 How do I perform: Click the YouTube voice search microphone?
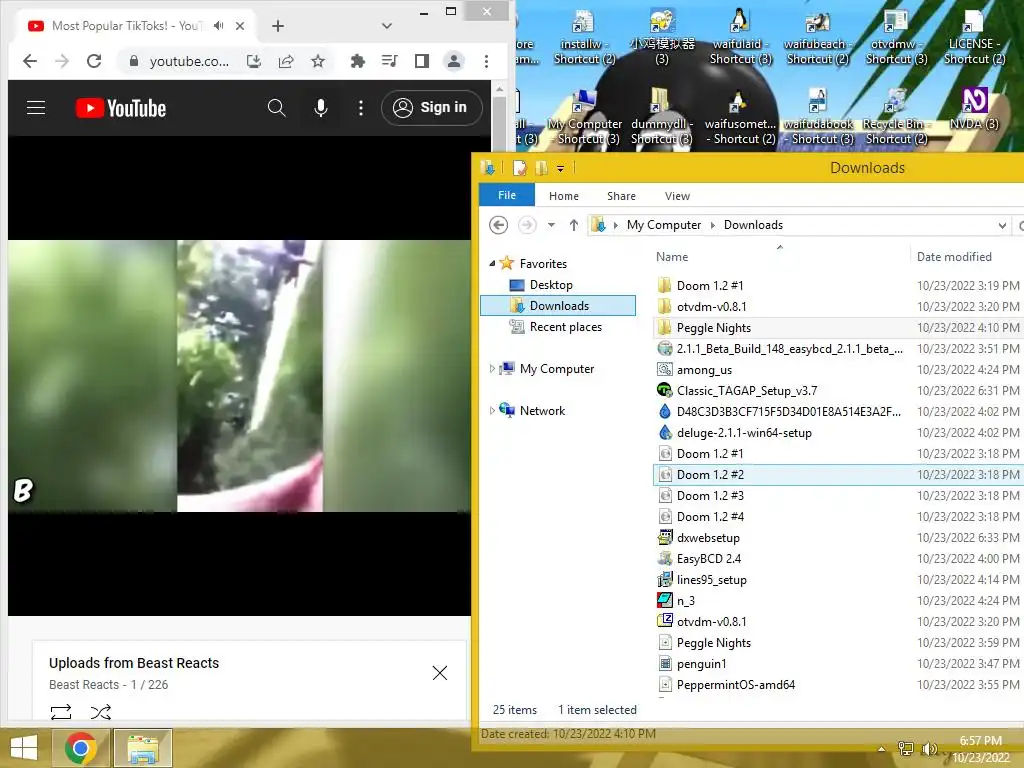click(x=321, y=108)
